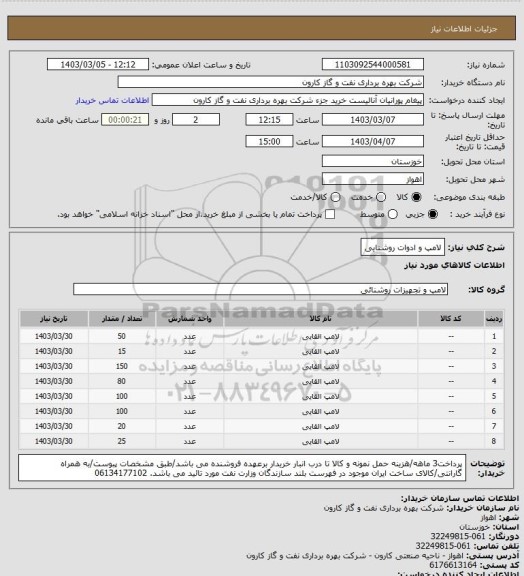Click the نام کالا column header

click(320, 319)
